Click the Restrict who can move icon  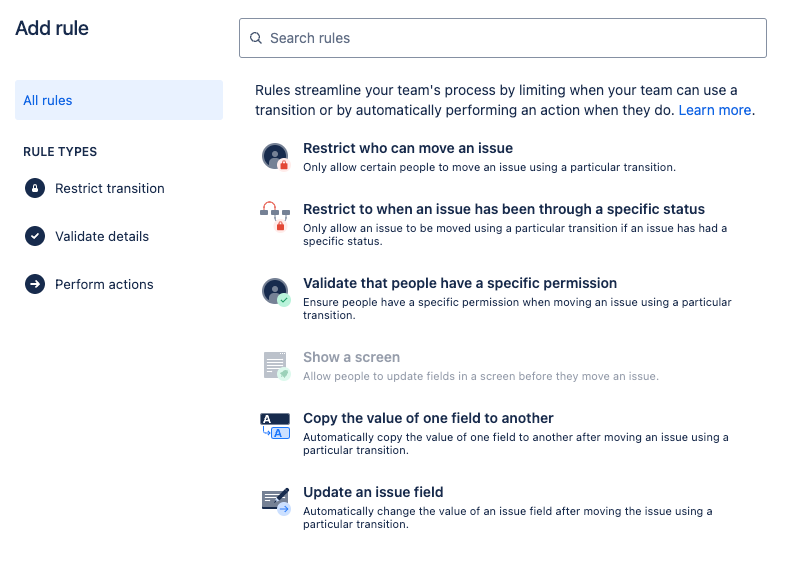[275, 156]
